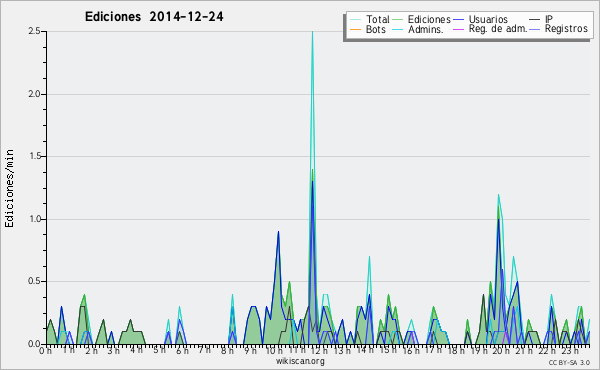Click the 'Total' legend label
The width and height of the screenshot is (600, 370).
[x=377, y=19]
